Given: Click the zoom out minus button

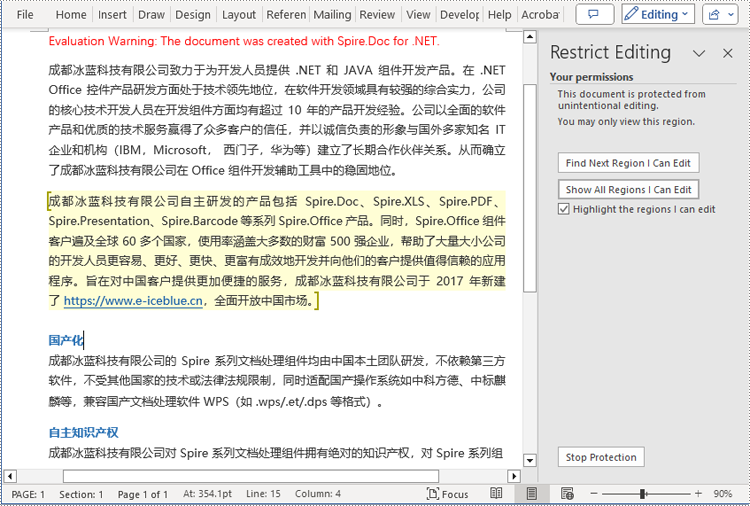Looking at the screenshot, I should (x=594, y=494).
